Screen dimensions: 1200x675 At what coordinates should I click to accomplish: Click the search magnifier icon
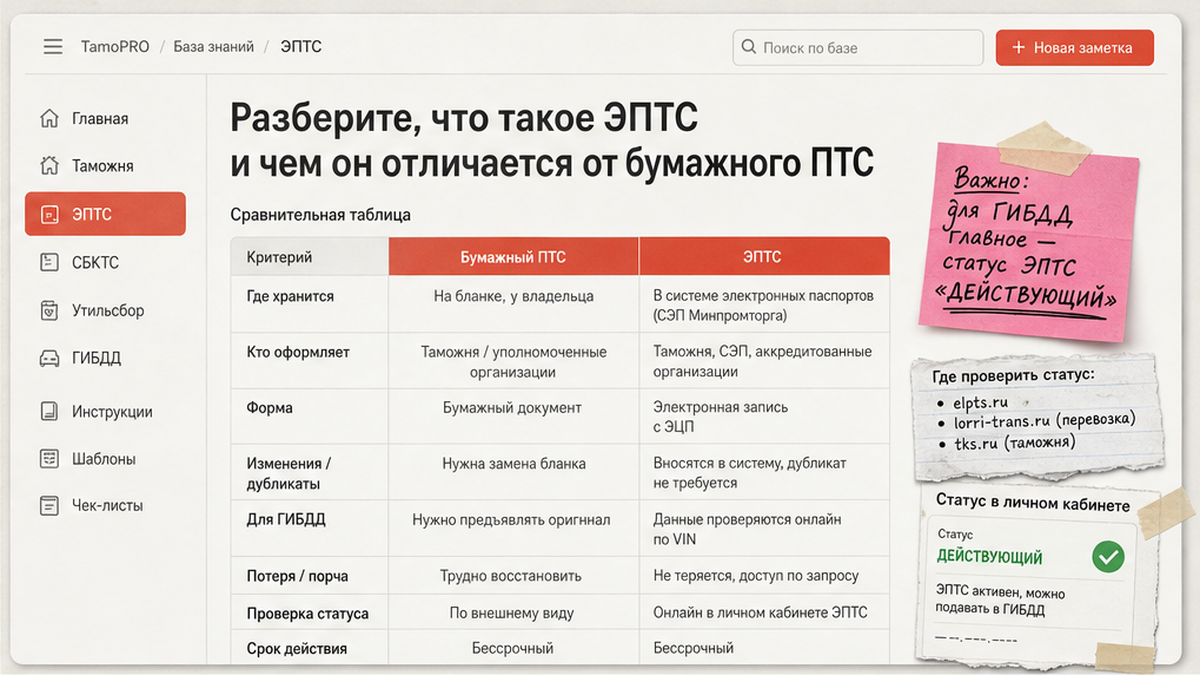(x=749, y=47)
